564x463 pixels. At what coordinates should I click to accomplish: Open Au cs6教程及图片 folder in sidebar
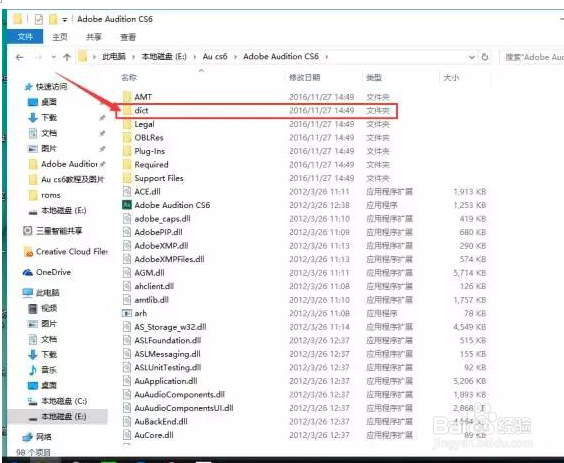point(72,179)
